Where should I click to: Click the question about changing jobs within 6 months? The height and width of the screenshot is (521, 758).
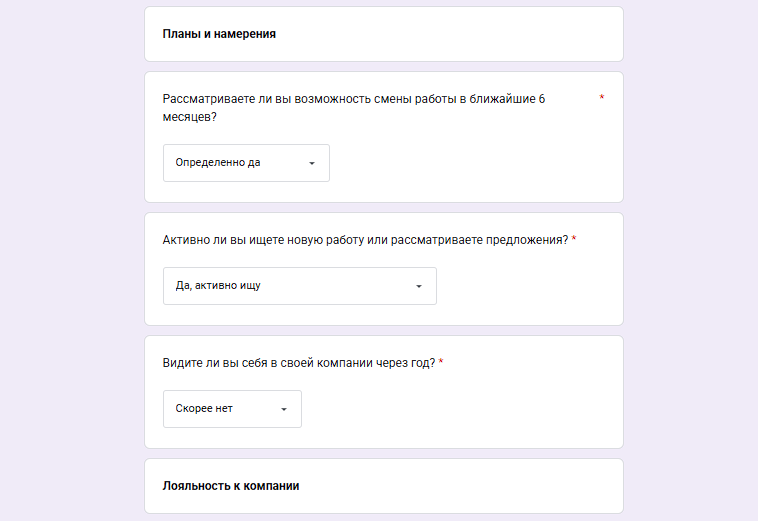coord(353,99)
